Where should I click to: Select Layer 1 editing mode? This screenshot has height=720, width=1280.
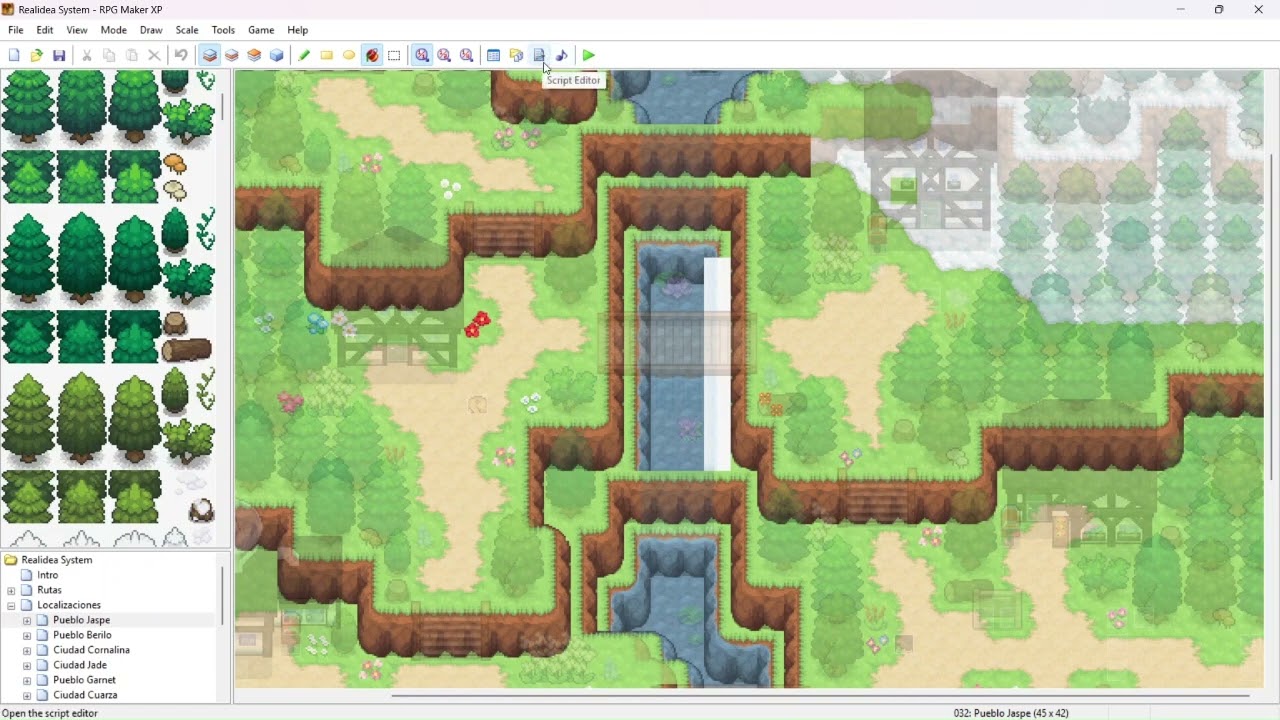point(209,56)
